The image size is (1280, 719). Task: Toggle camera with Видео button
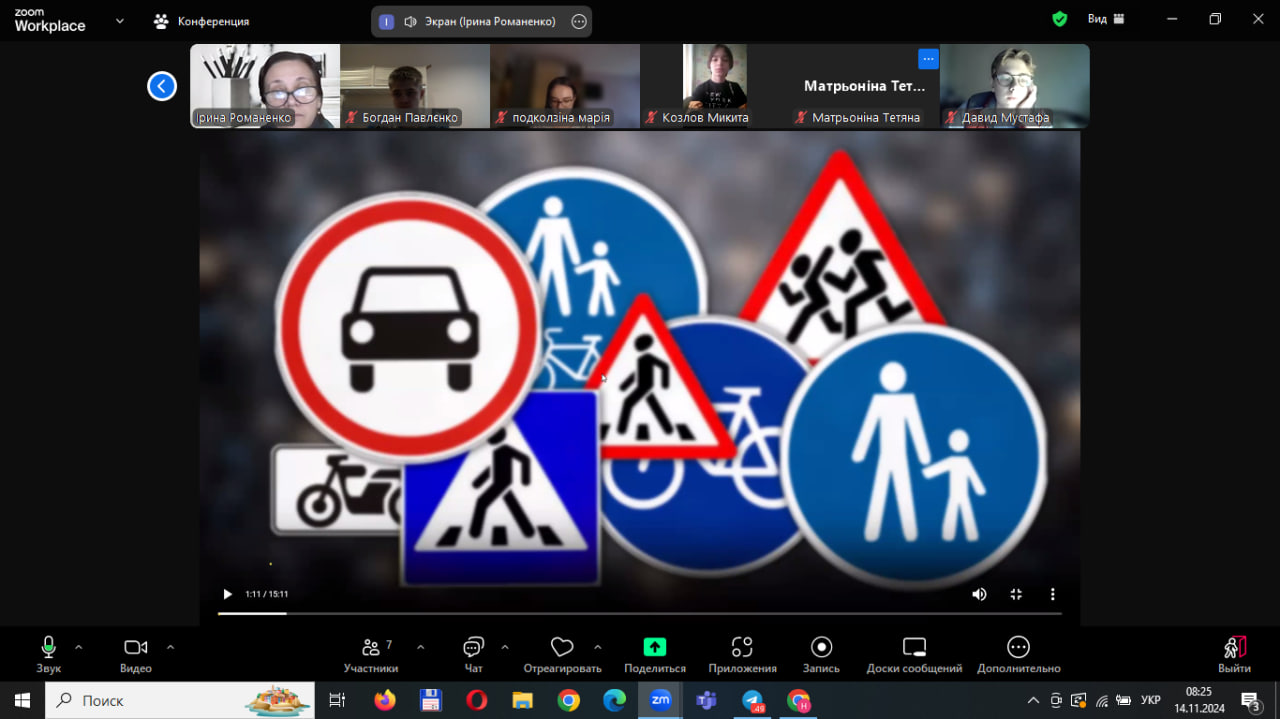tap(136, 653)
